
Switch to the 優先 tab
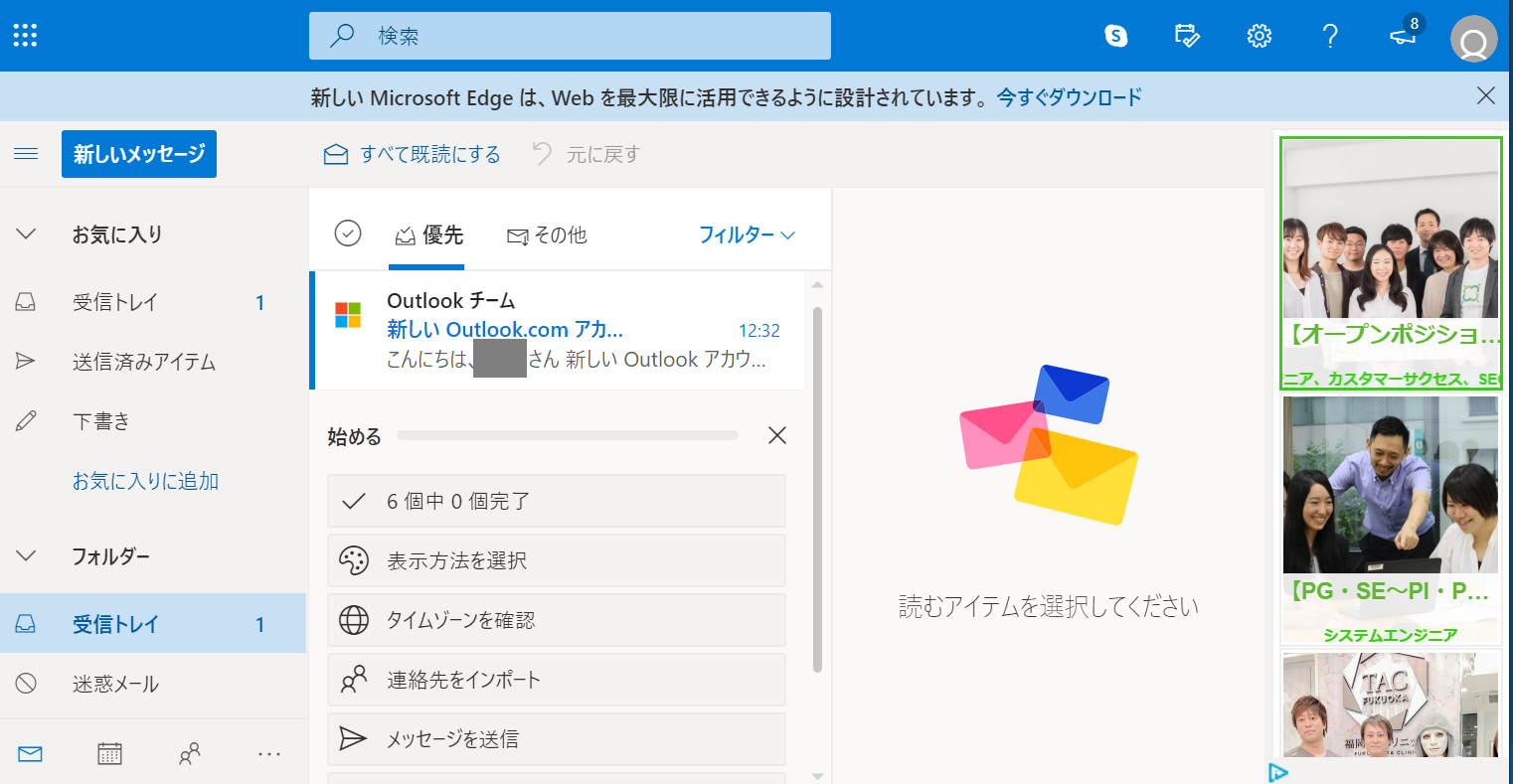coord(428,235)
